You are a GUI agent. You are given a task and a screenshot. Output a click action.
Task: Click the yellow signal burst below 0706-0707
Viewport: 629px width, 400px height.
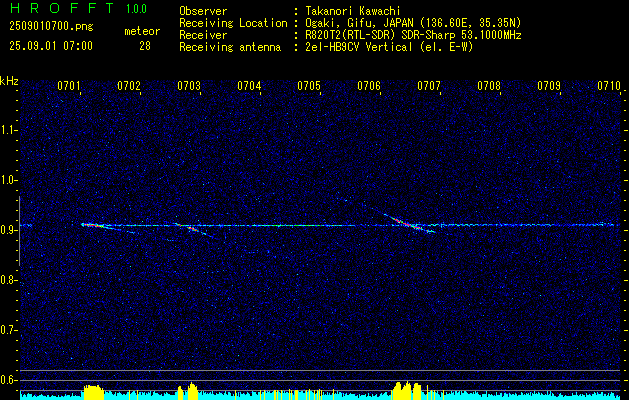407,390
